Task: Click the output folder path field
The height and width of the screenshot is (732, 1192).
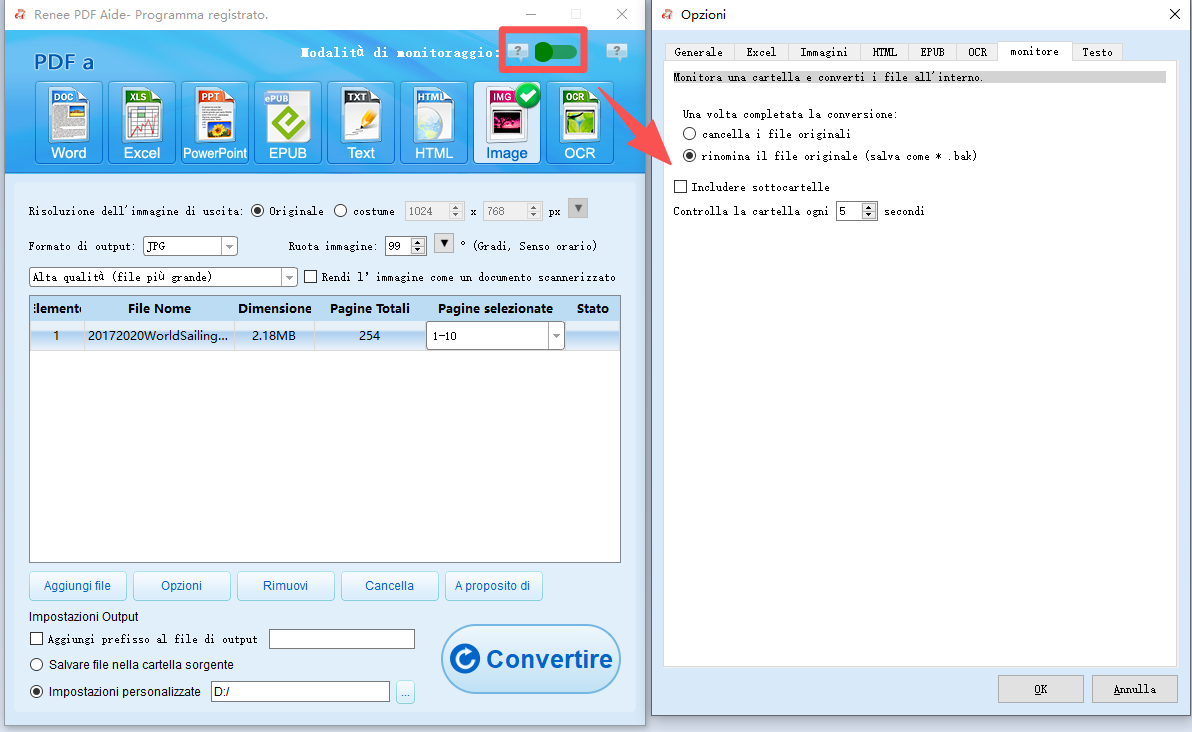Action: click(x=300, y=692)
